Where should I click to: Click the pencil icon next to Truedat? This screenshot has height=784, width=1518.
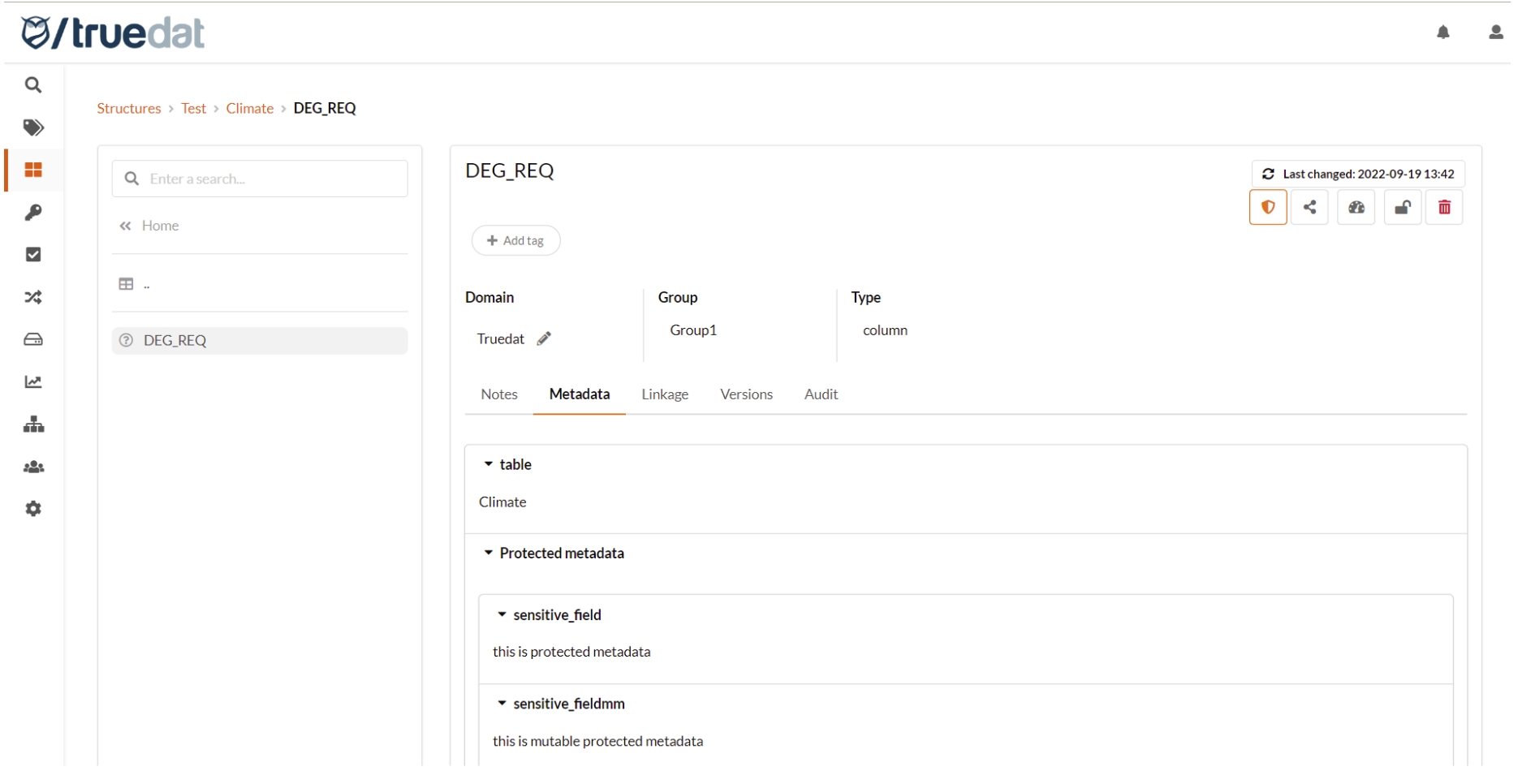(544, 339)
